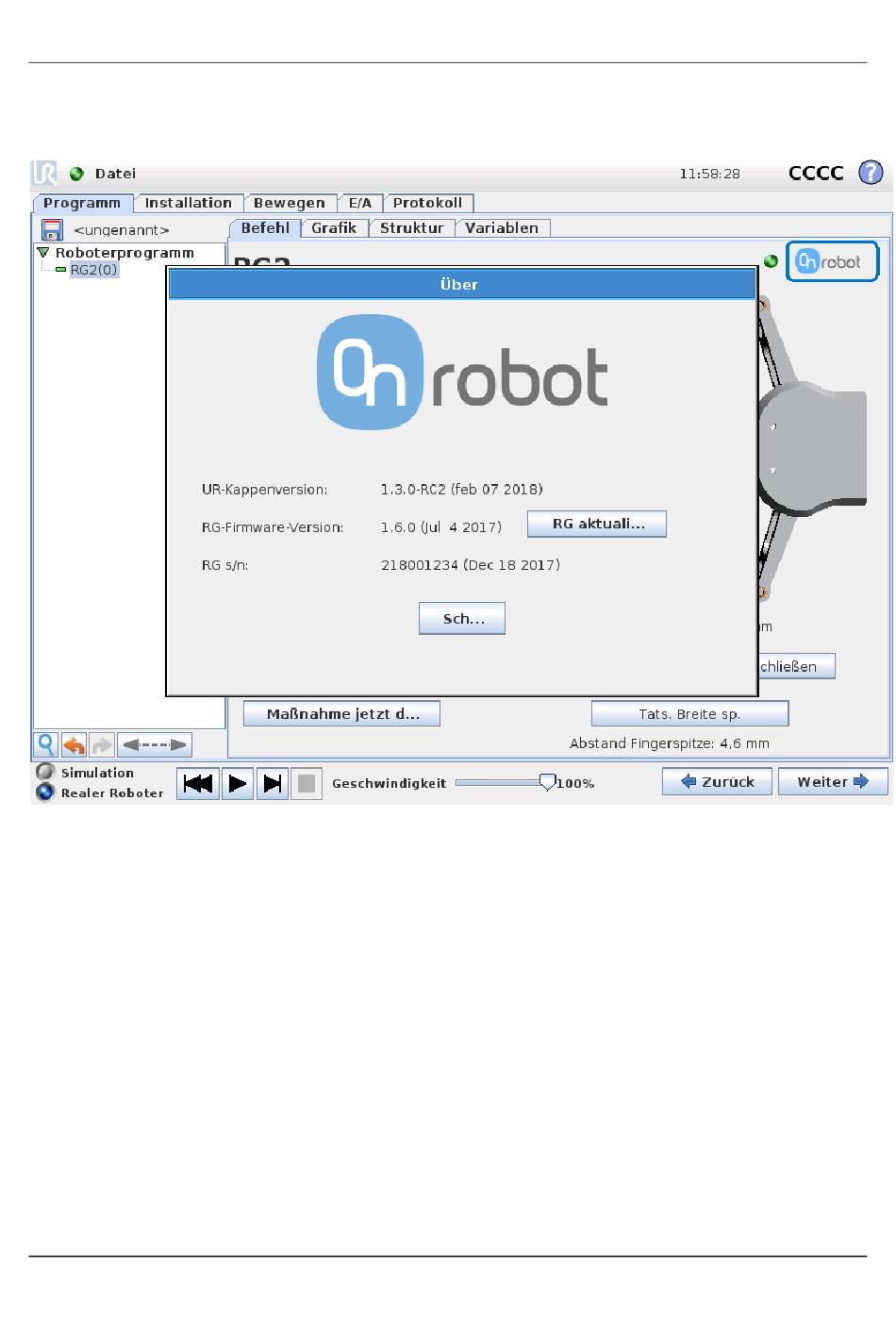Click the 100% speed value
Image resolution: width=896 pixels, height=1318 pixels.
pos(575,784)
